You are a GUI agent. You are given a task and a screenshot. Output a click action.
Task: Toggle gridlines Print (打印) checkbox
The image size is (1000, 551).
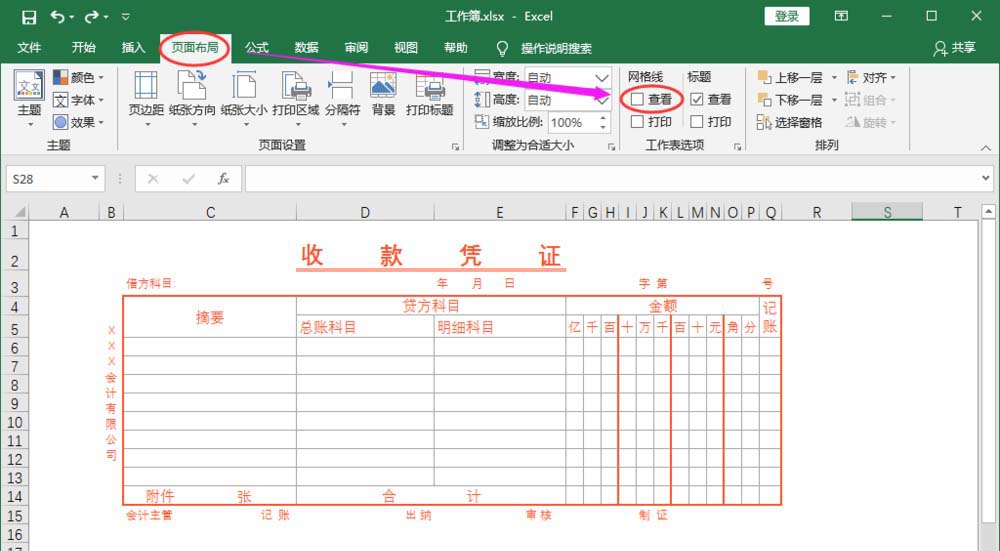tap(637, 122)
